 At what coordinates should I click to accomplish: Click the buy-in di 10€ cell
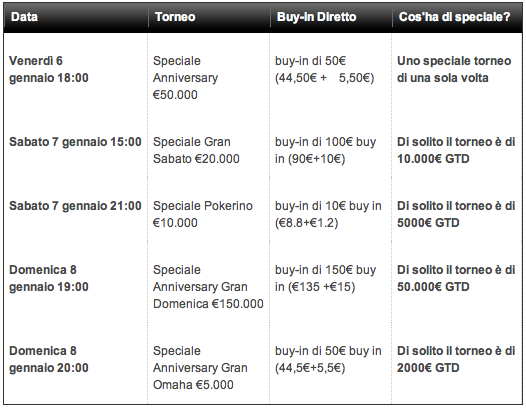point(328,214)
